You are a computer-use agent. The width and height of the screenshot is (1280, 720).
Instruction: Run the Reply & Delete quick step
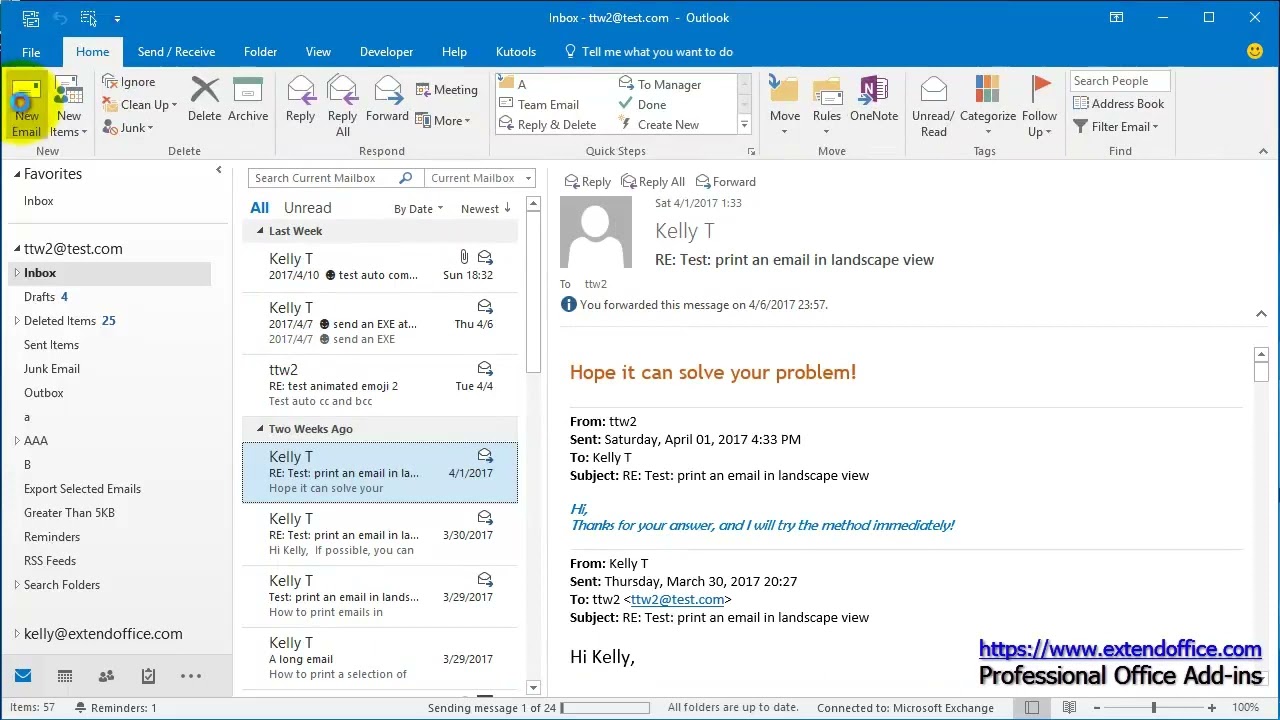(548, 125)
